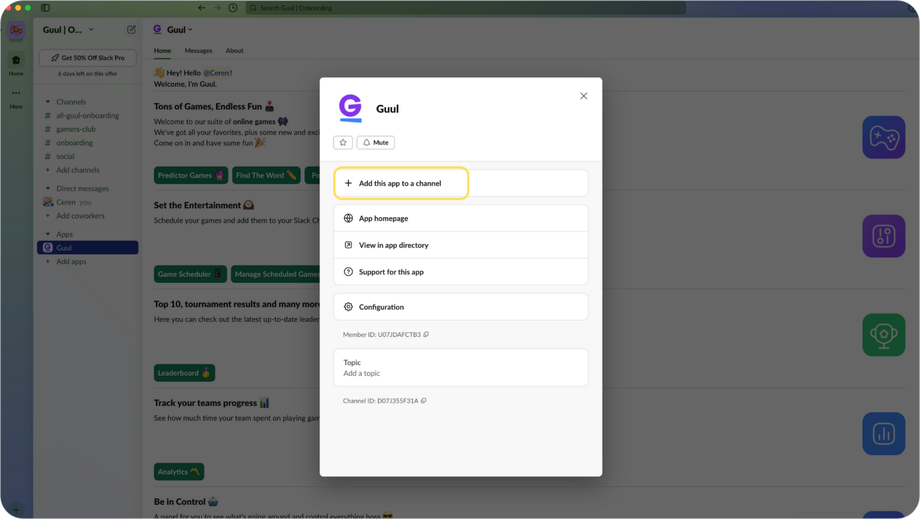Close the Guul details dialog
This screenshot has height=519, width=920.
[x=584, y=96]
